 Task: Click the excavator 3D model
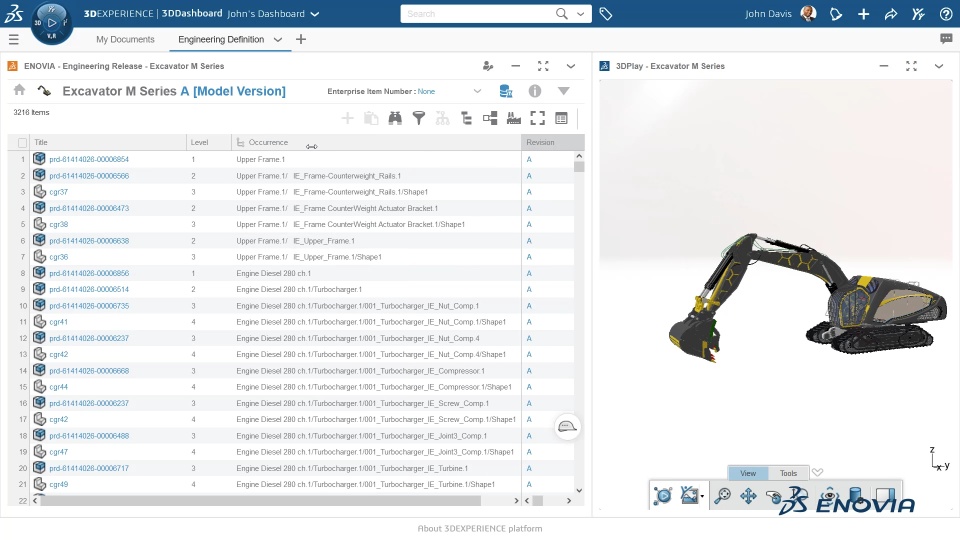[808, 300]
